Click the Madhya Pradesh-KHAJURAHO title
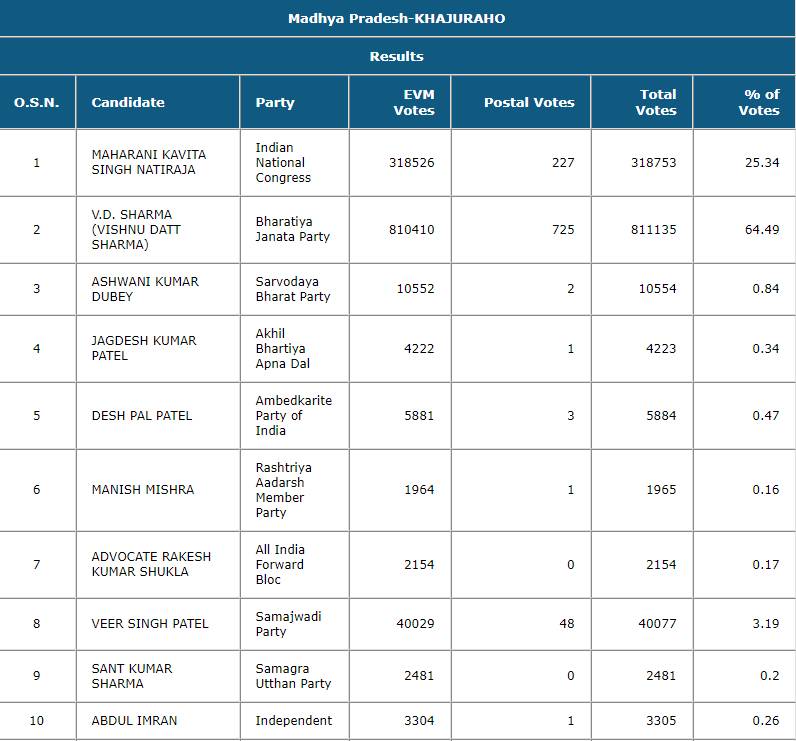The height and width of the screenshot is (741, 796). click(x=396, y=19)
